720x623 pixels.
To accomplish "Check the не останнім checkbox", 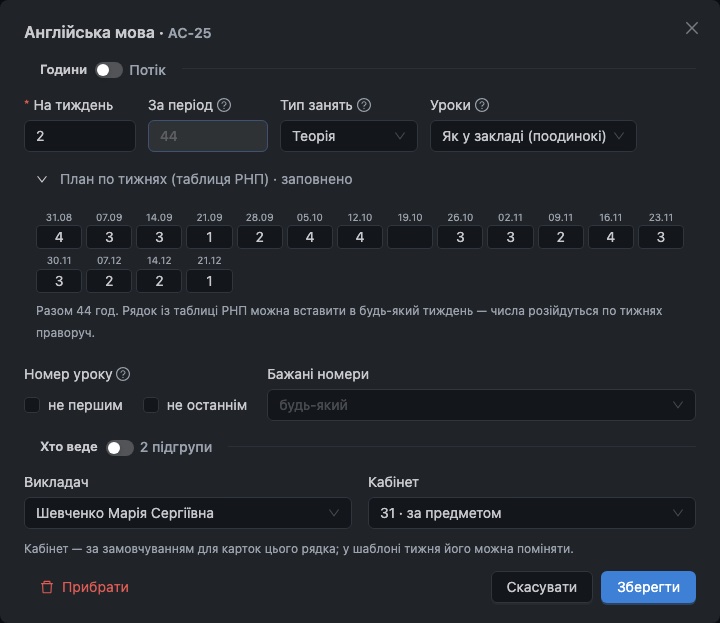I will (151, 405).
